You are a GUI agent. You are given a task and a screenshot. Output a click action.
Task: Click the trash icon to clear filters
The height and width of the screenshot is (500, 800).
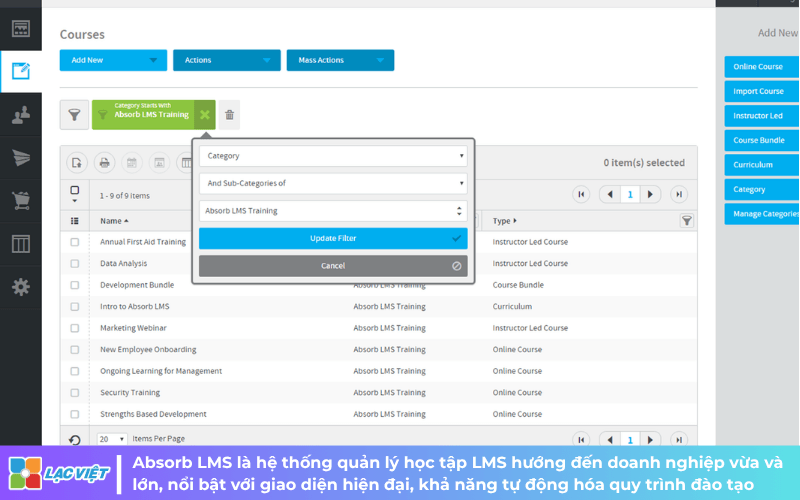[230, 115]
